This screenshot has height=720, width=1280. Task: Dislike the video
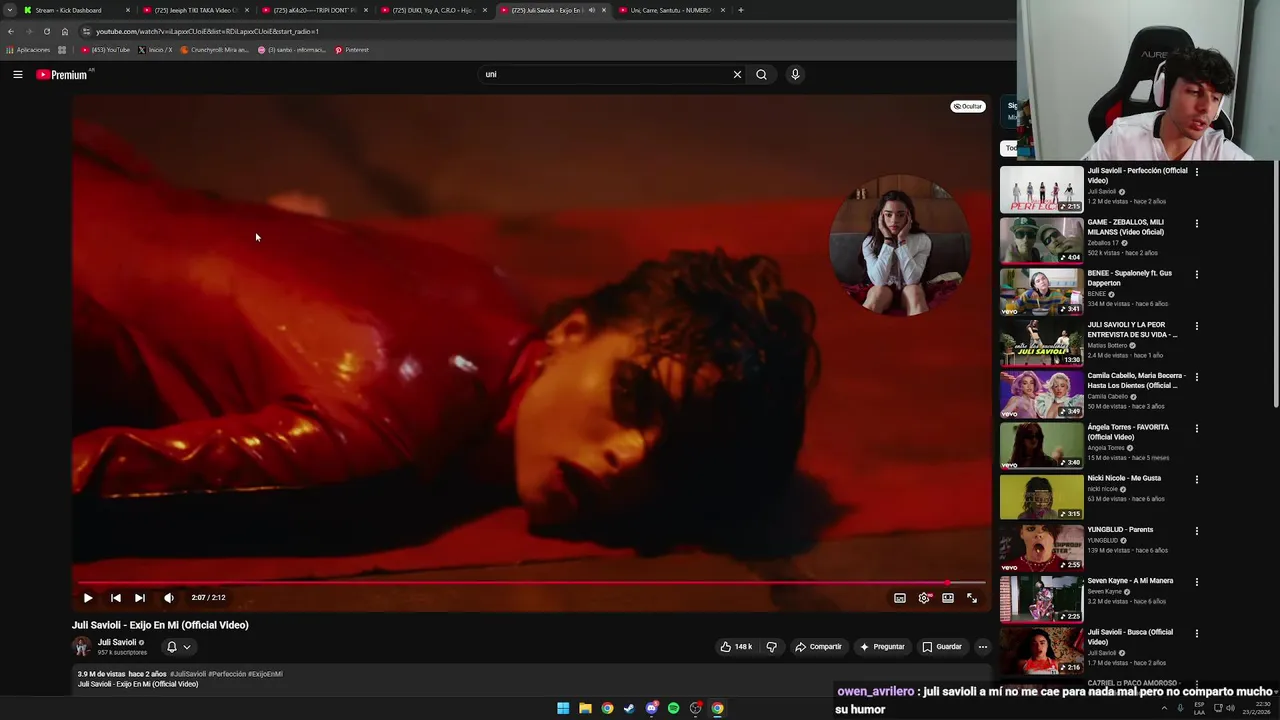(771, 647)
